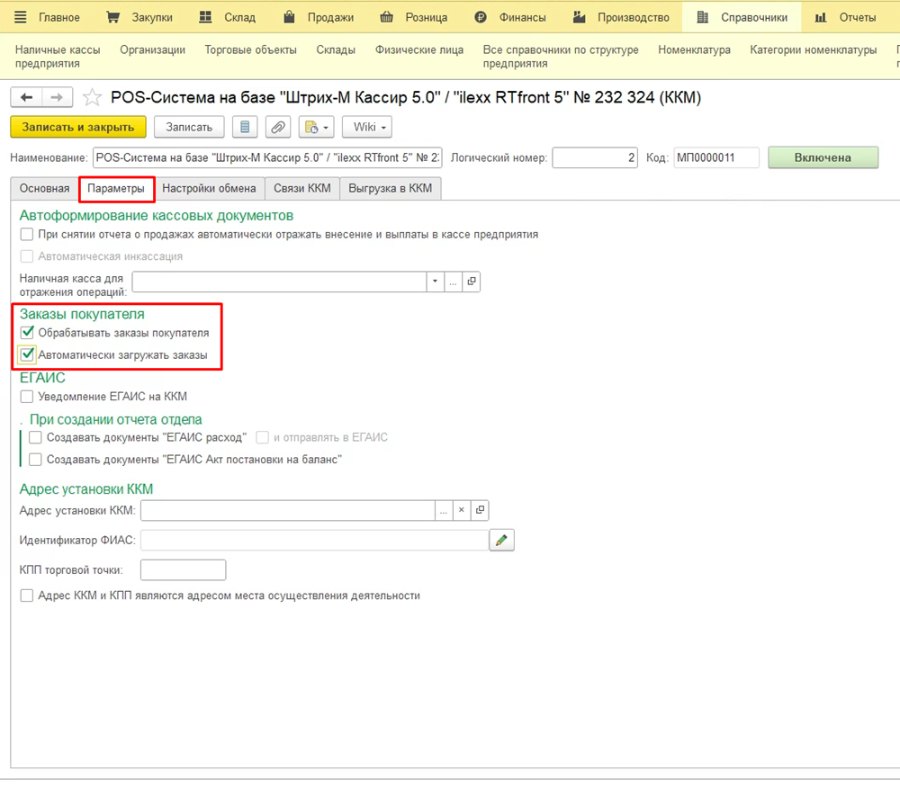Viewport: 900px width, 788px height.
Task: Switch to the Основная tab
Action: (44, 188)
